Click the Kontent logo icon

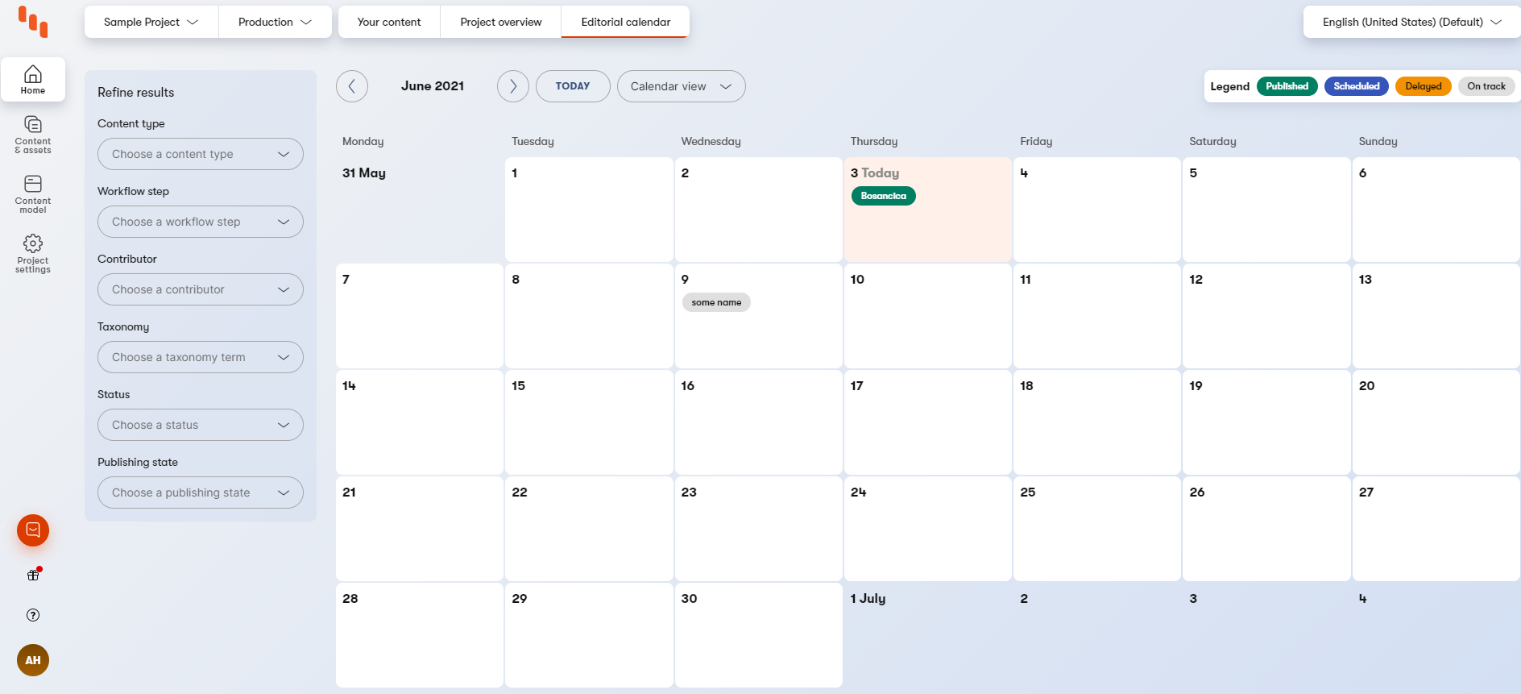click(33, 22)
